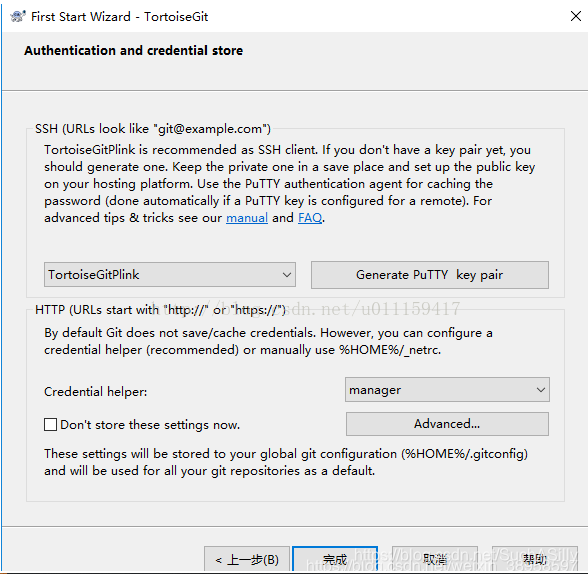This screenshot has width=588, height=574.
Task: Click the TortoiseGit turtle icon in title bar
Action: pos(18,17)
